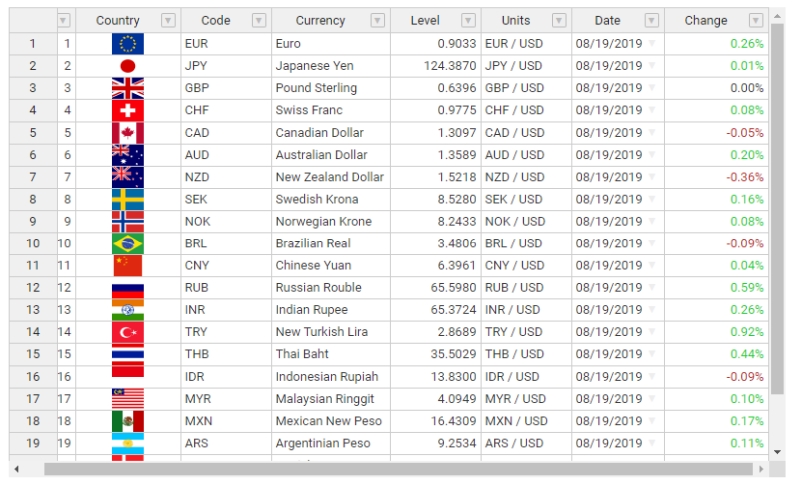Open the Country column filter dropdown
Image resolution: width=800 pixels, height=484 pixels.
(168, 20)
